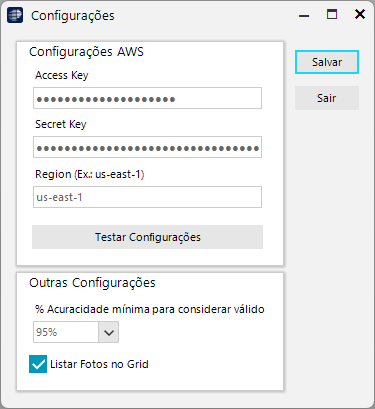375x409 pixels.
Task: Click the Configurações window title text
Action: pos(73,16)
